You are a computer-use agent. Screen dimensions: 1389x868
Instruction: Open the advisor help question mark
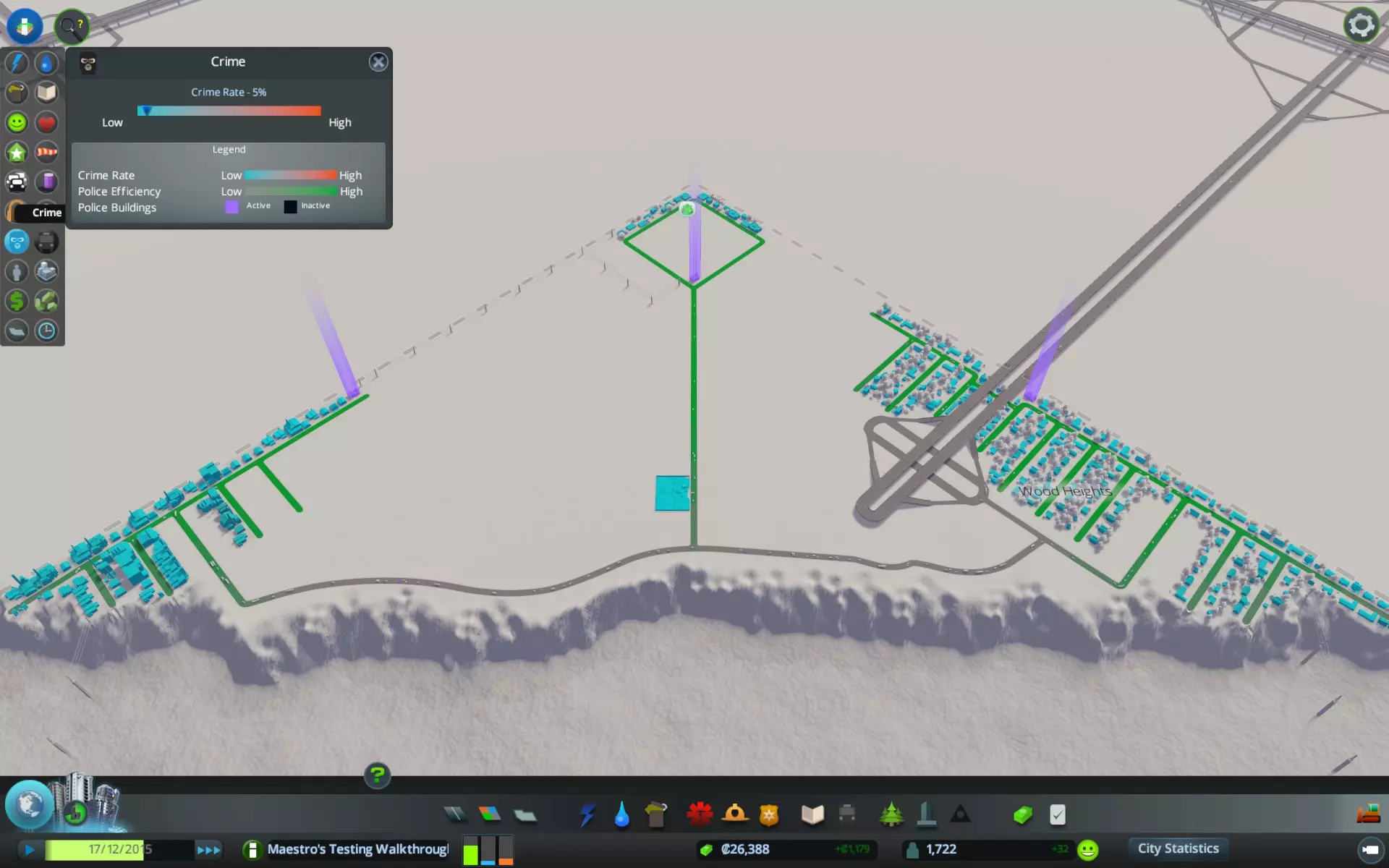[x=377, y=775]
